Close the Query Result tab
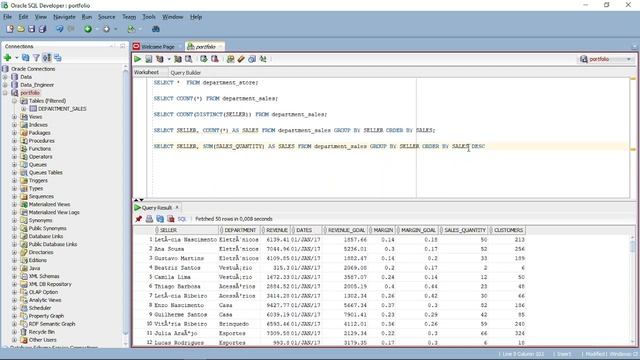The height and width of the screenshot is (360, 640). [177, 207]
